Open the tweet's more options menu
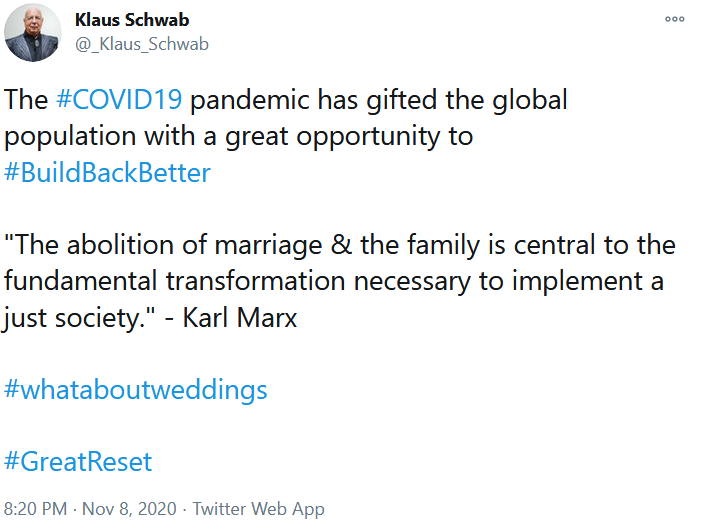This screenshot has width=703, height=522. click(675, 20)
